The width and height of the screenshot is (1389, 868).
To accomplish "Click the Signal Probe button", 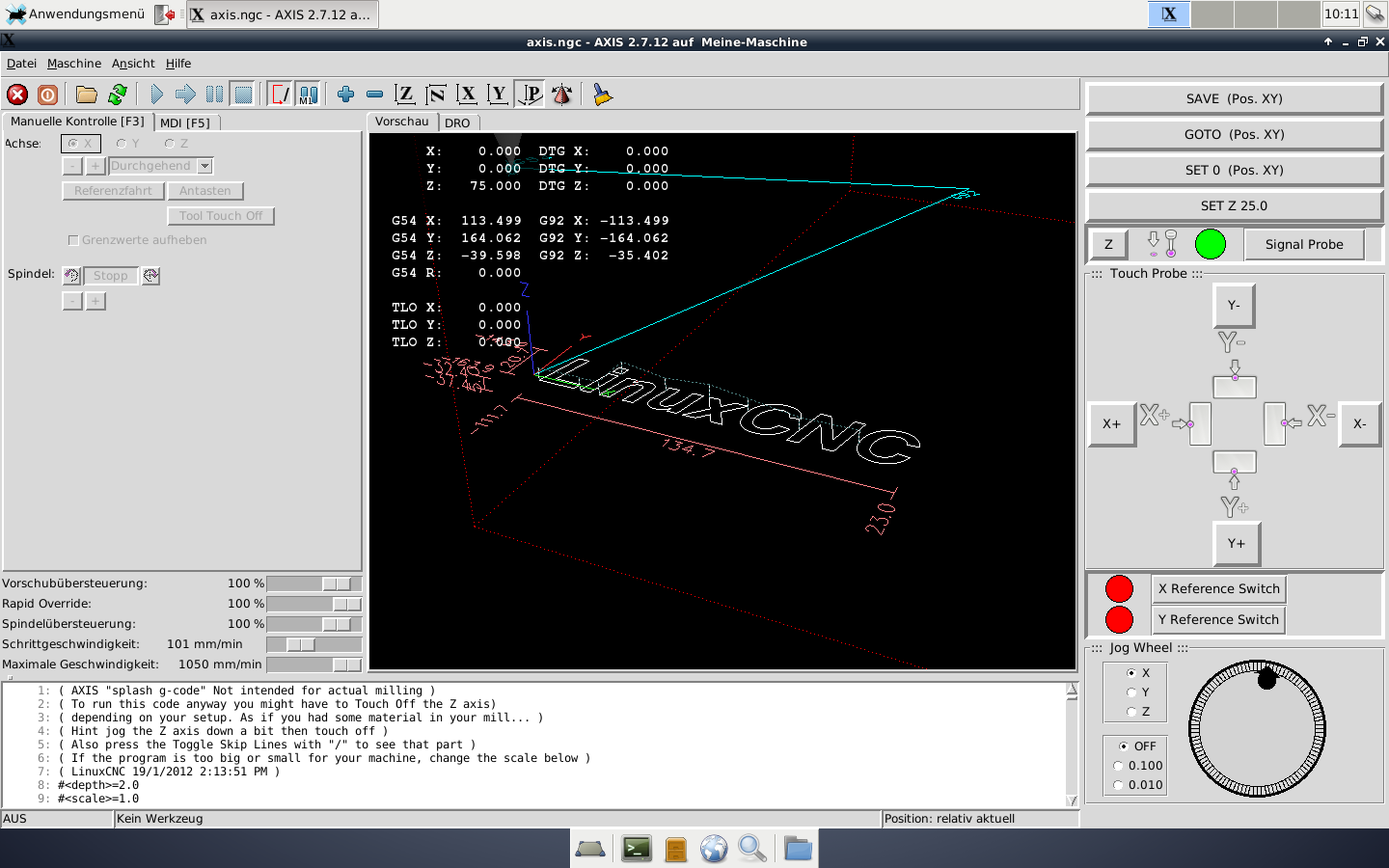I will (1304, 245).
